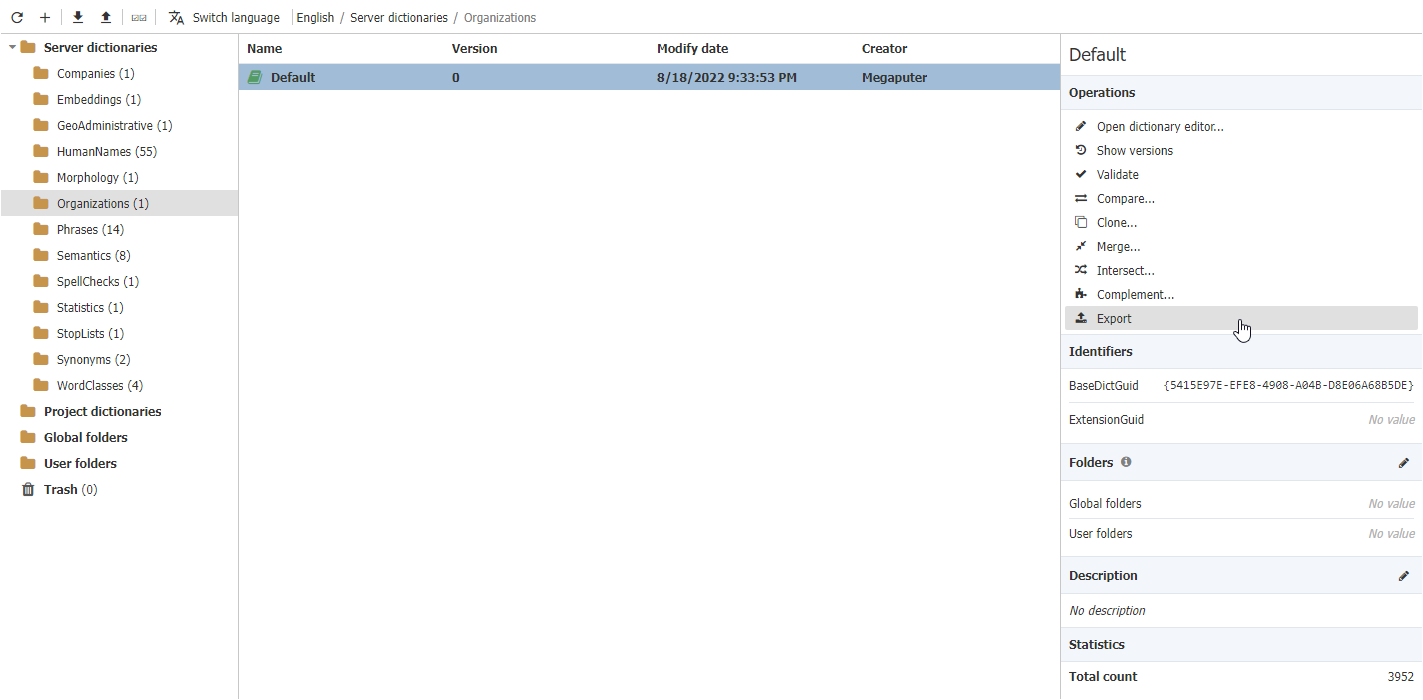Click the upload (export) toolbar icon
The image size is (1423, 700).
(x=105, y=17)
